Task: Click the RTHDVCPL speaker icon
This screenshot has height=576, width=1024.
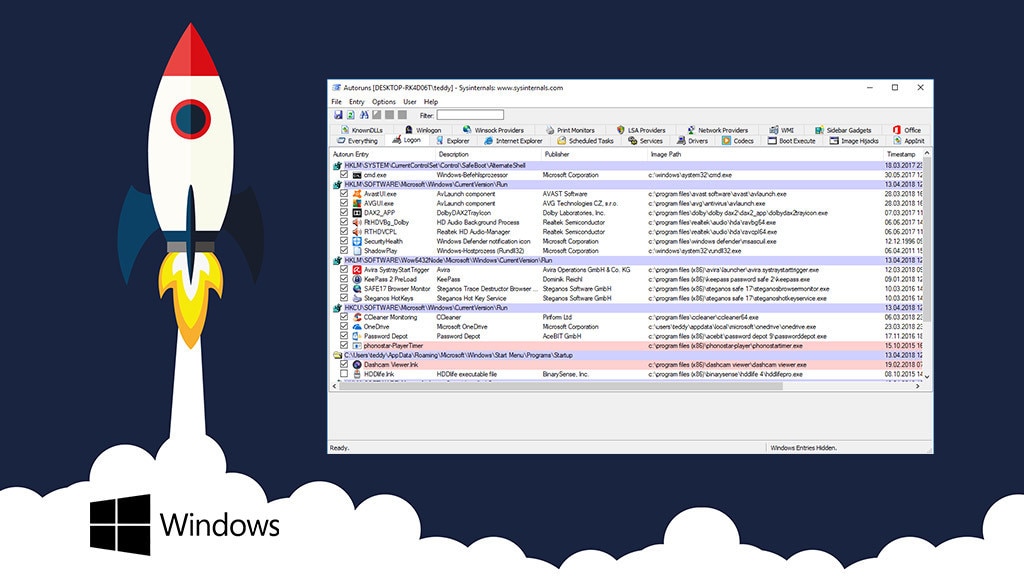Action: coord(357,231)
